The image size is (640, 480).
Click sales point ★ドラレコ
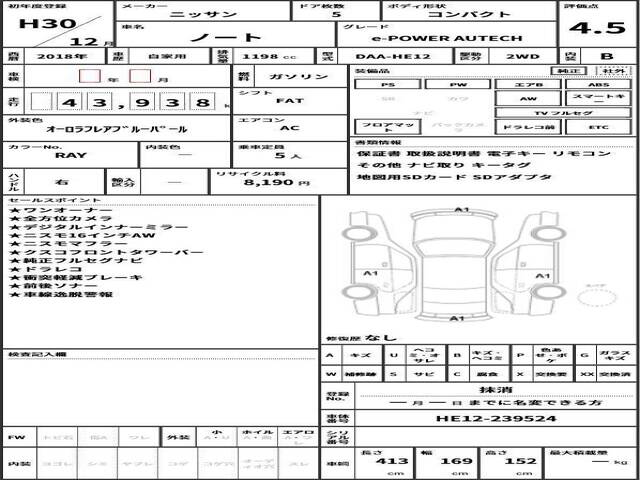tap(46, 269)
